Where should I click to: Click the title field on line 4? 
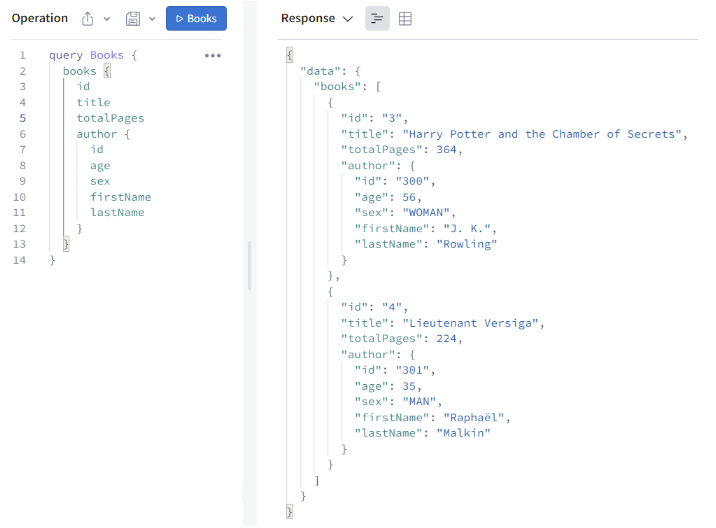(94, 102)
